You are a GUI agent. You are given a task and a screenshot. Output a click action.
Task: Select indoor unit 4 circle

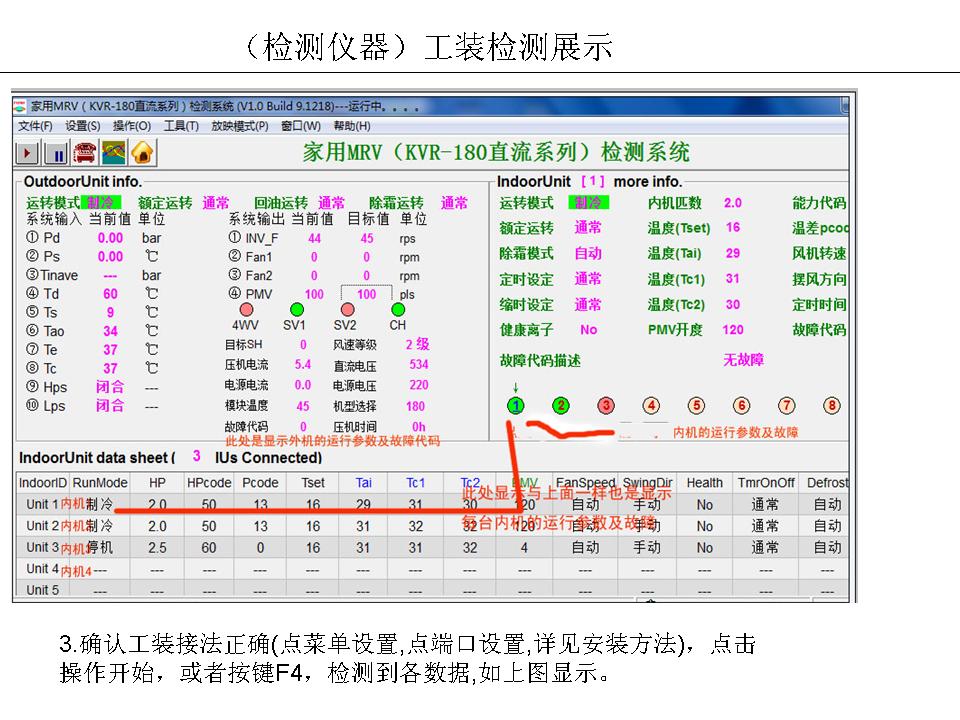click(651, 405)
